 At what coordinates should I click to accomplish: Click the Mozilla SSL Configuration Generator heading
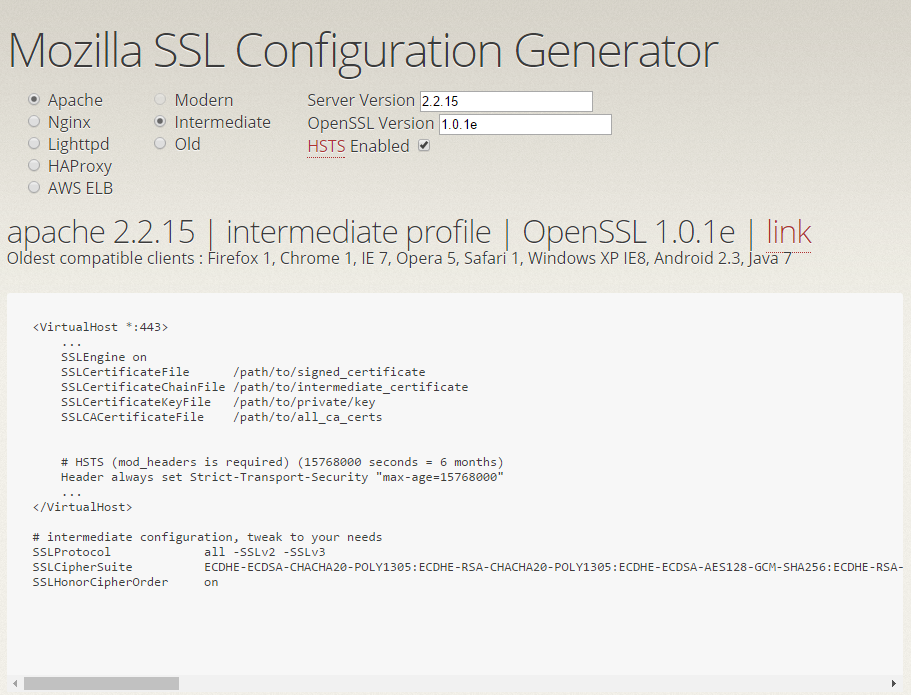coord(363,52)
